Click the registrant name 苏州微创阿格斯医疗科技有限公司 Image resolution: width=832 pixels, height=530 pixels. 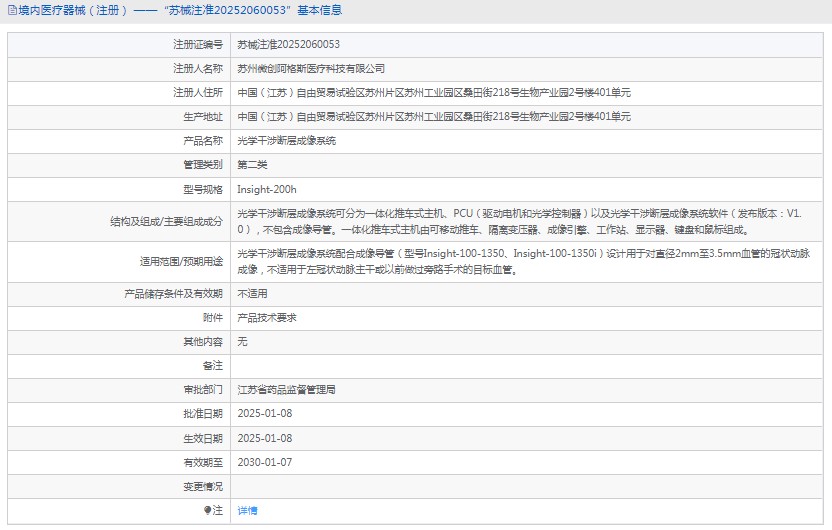coord(311,69)
